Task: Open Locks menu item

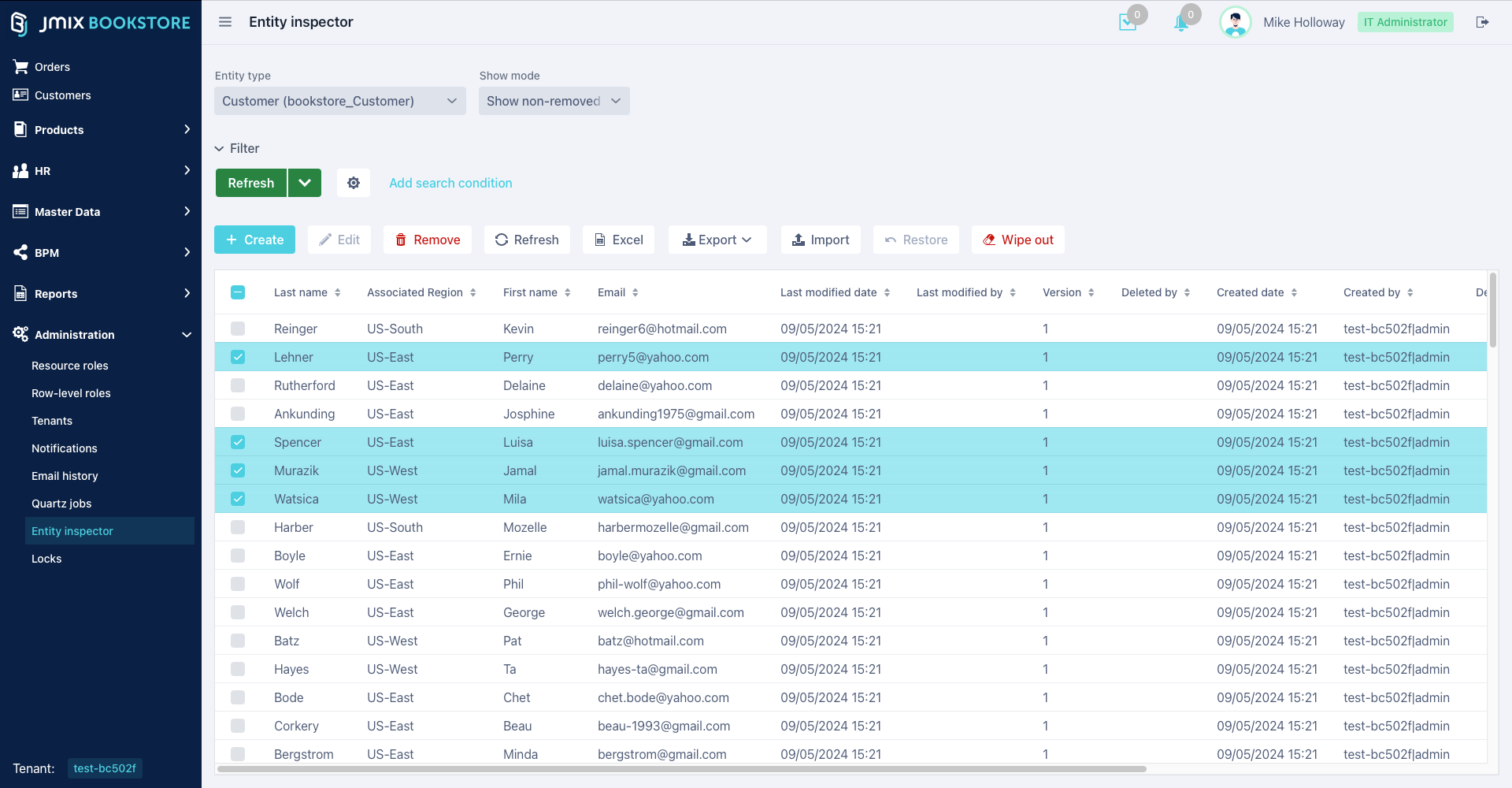Action: [x=46, y=559]
